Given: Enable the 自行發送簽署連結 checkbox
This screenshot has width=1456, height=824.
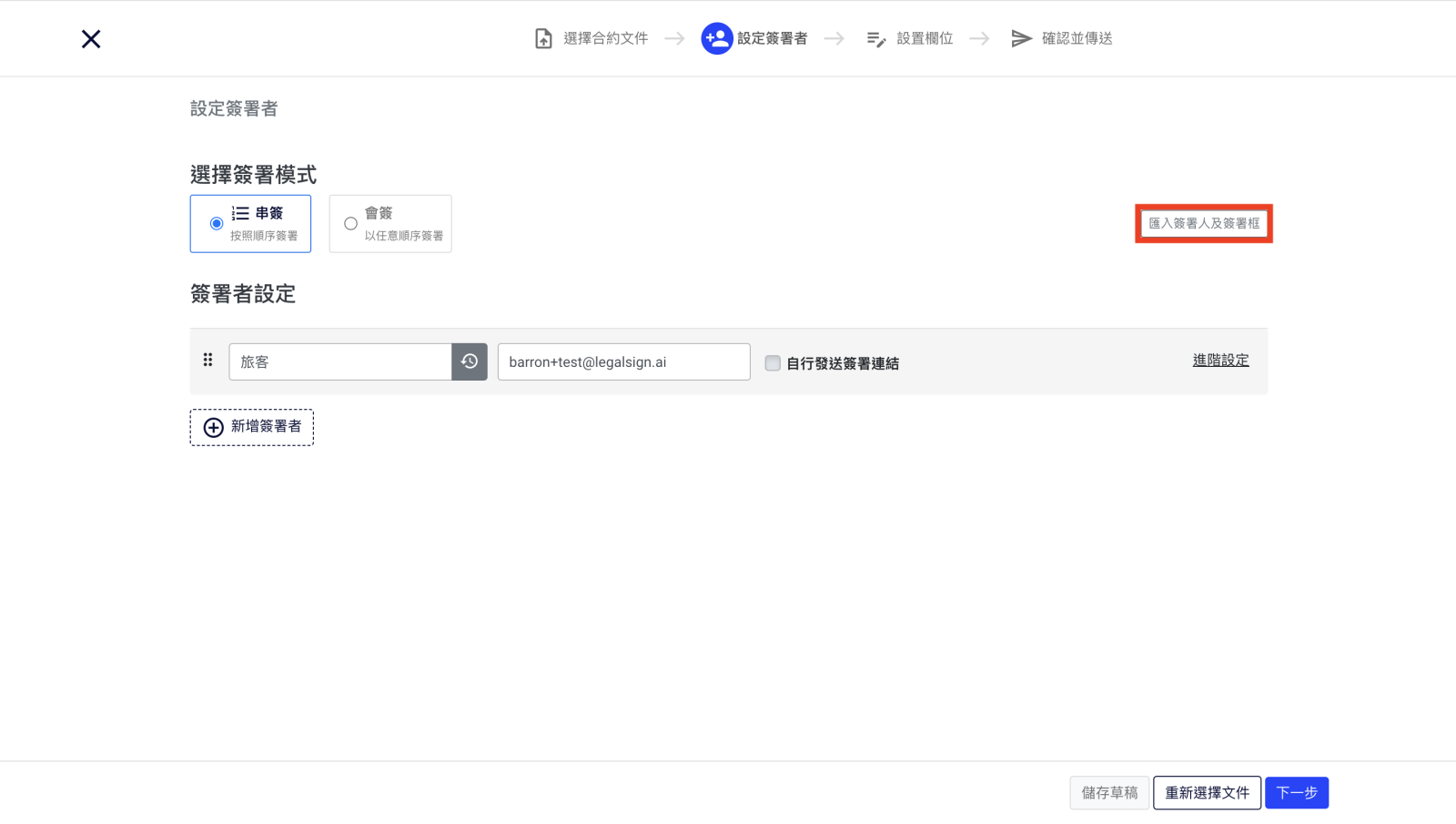Looking at the screenshot, I should [773, 363].
